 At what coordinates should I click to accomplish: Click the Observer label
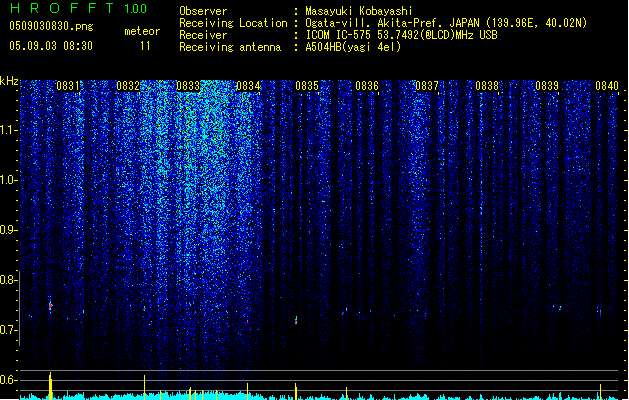coord(203,11)
